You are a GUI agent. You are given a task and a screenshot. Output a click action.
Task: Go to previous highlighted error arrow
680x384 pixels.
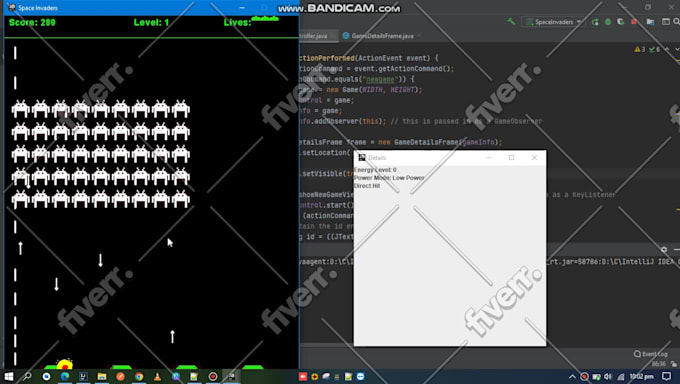[667, 49]
